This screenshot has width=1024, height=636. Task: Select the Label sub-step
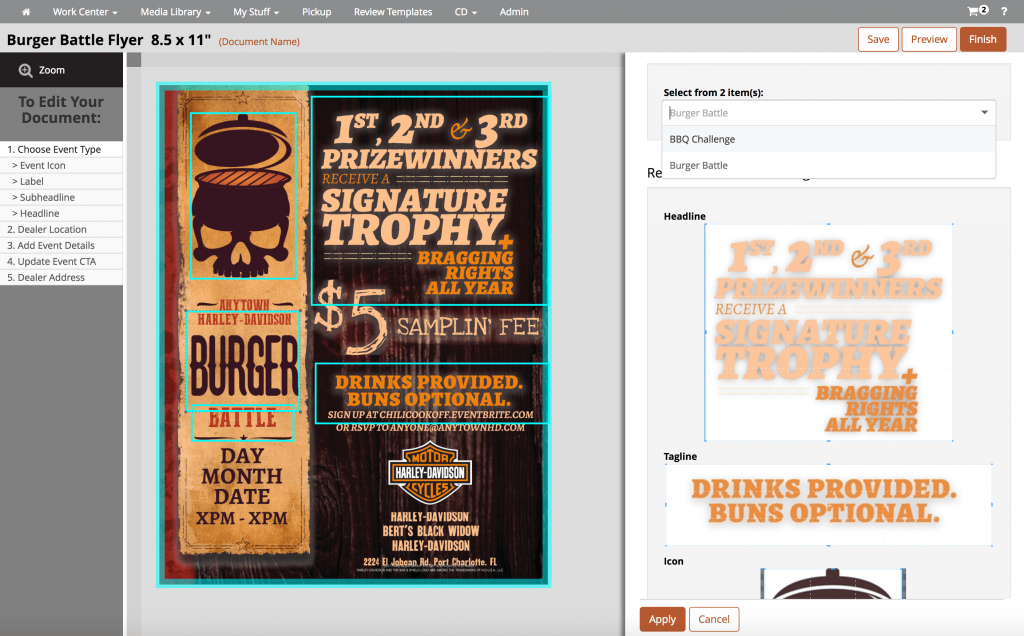pyautogui.click(x=61, y=182)
